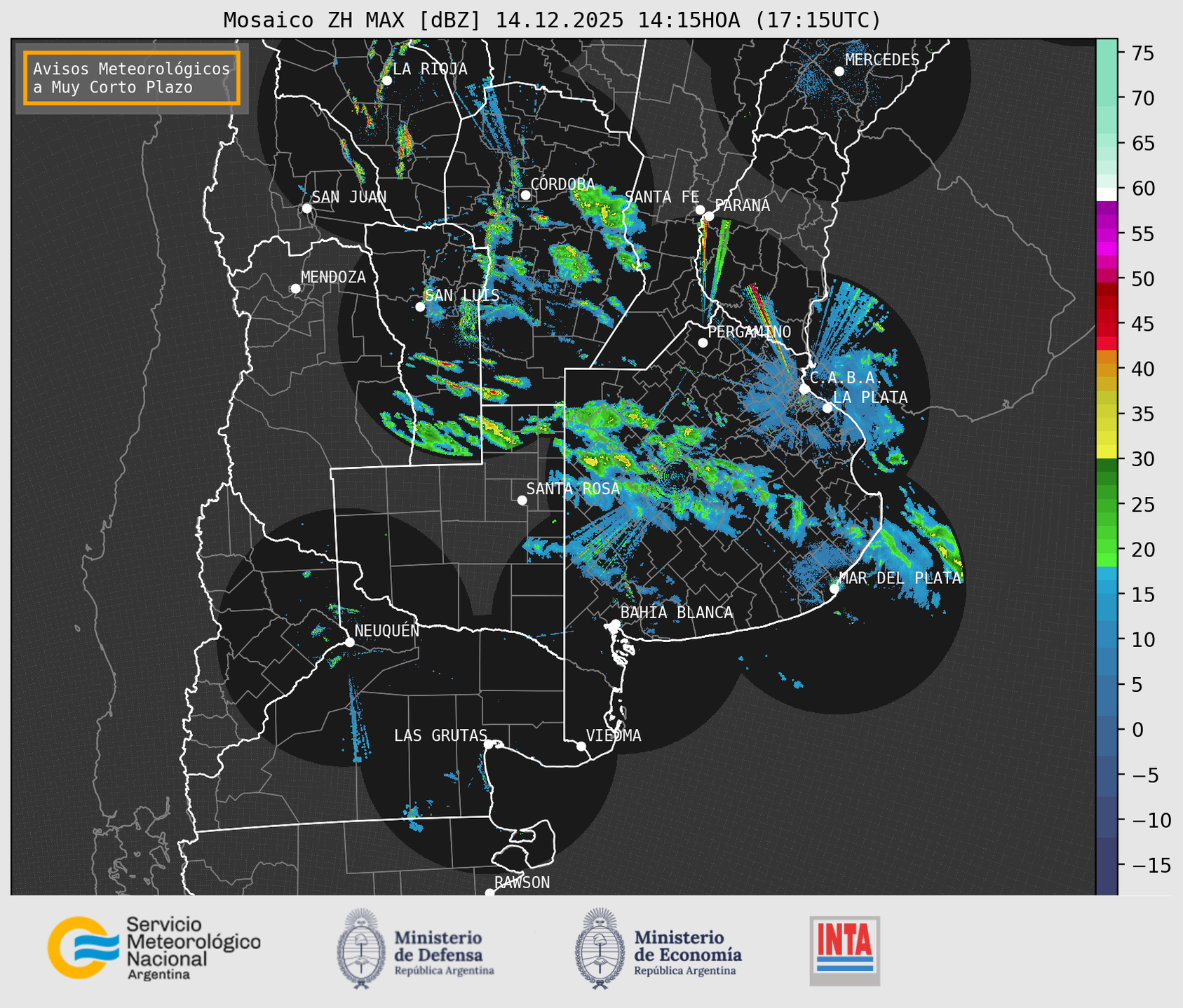Click the MENDOZA city marker dot
Image resolution: width=1183 pixels, height=1008 pixels.
295,289
